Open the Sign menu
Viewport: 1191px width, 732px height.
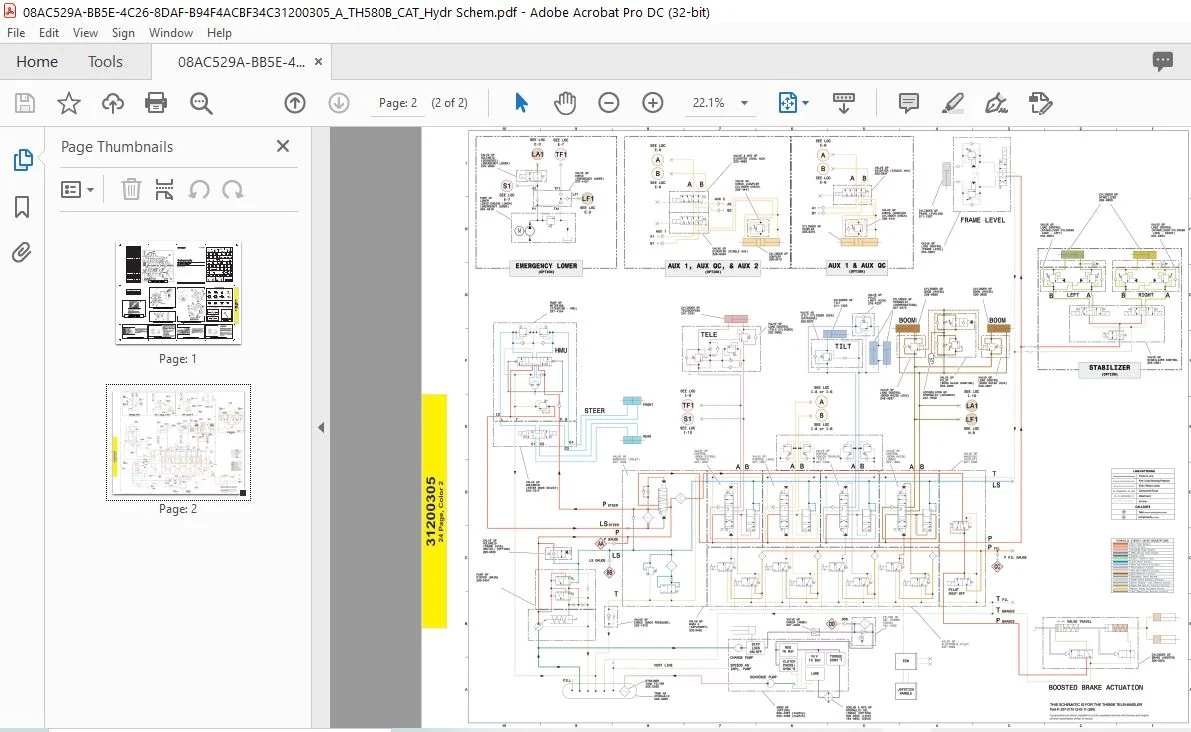pyautogui.click(x=123, y=33)
